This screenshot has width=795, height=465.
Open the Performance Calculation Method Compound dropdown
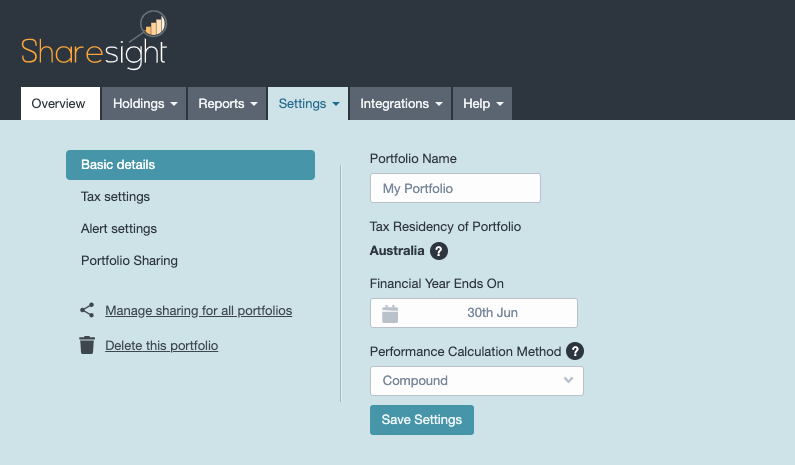point(476,381)
